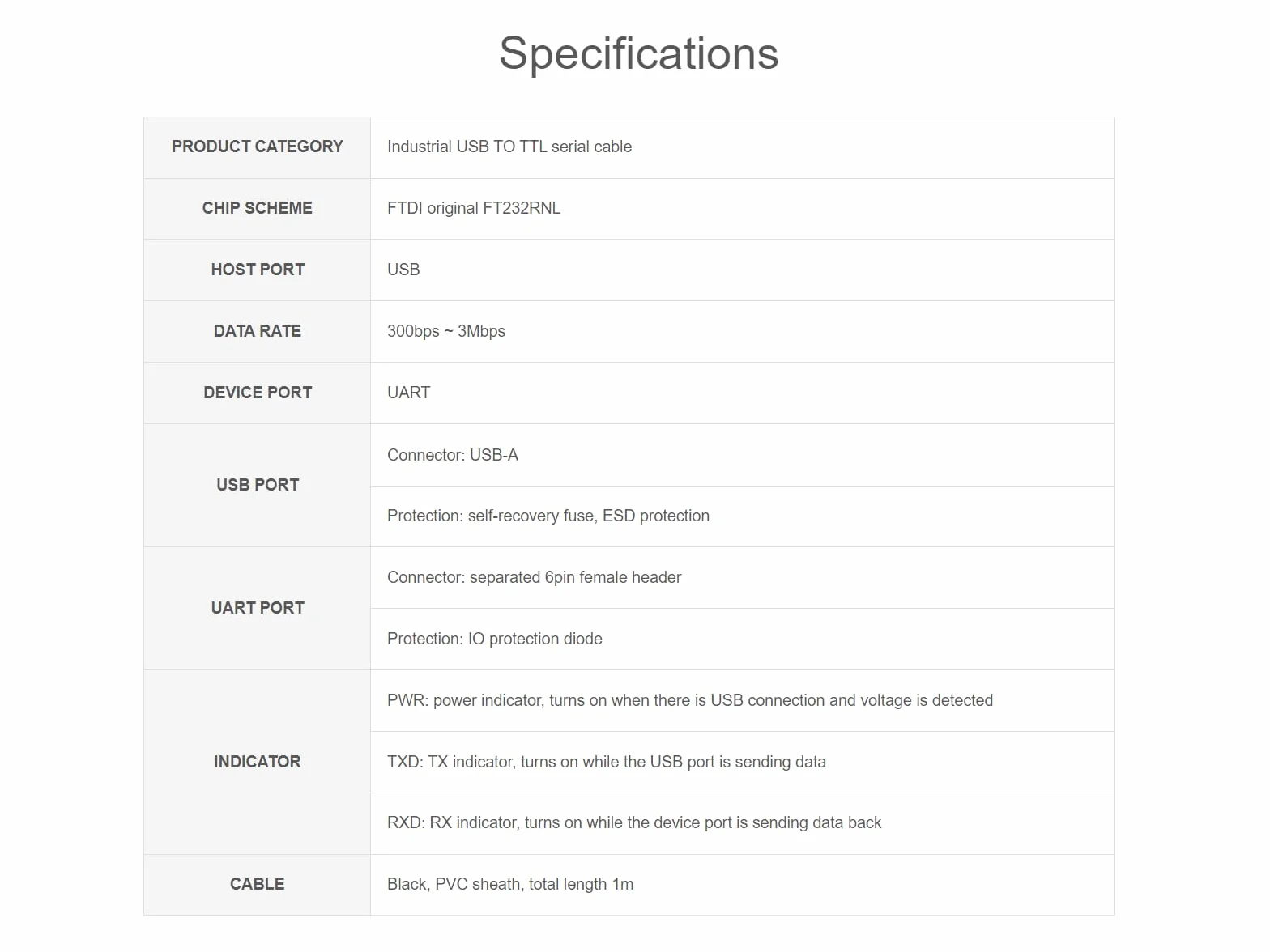Click the USB PORT label cell
This screenshot has width=1270, height=952.
pyautogui.click(x=258, y=485)
